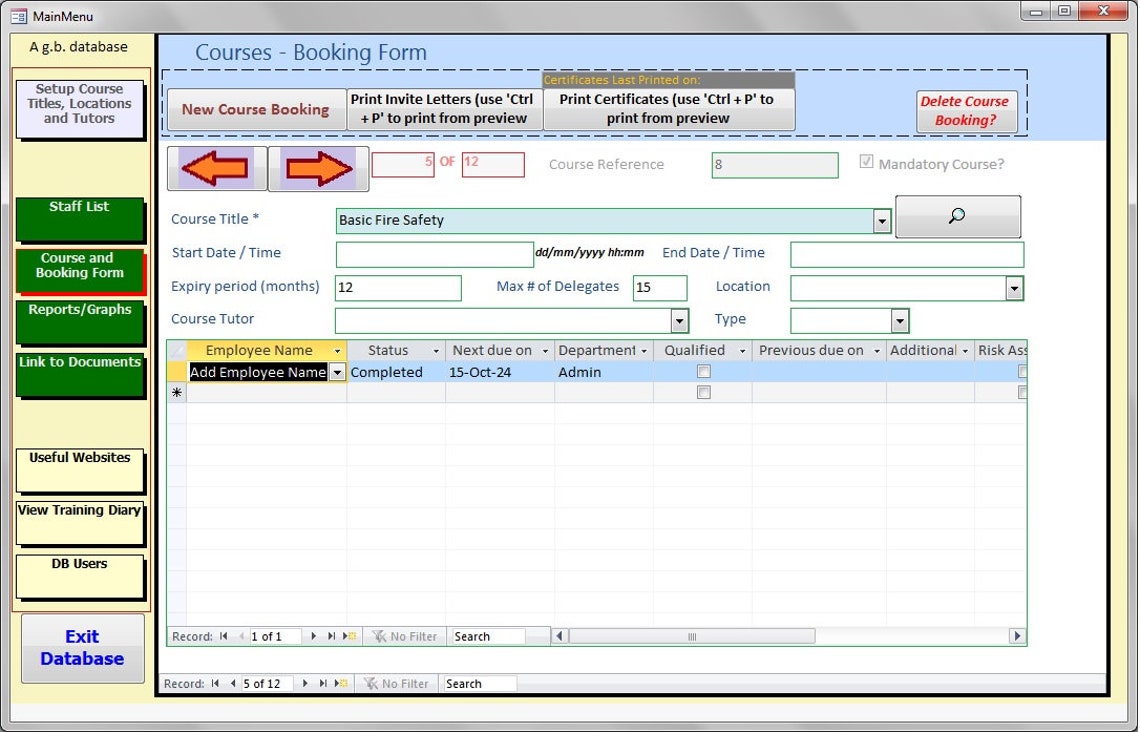Screen dimensions: 1140x732
Task: Expand the Course Tutor dropdown list
Action: (x=680, y=320)
